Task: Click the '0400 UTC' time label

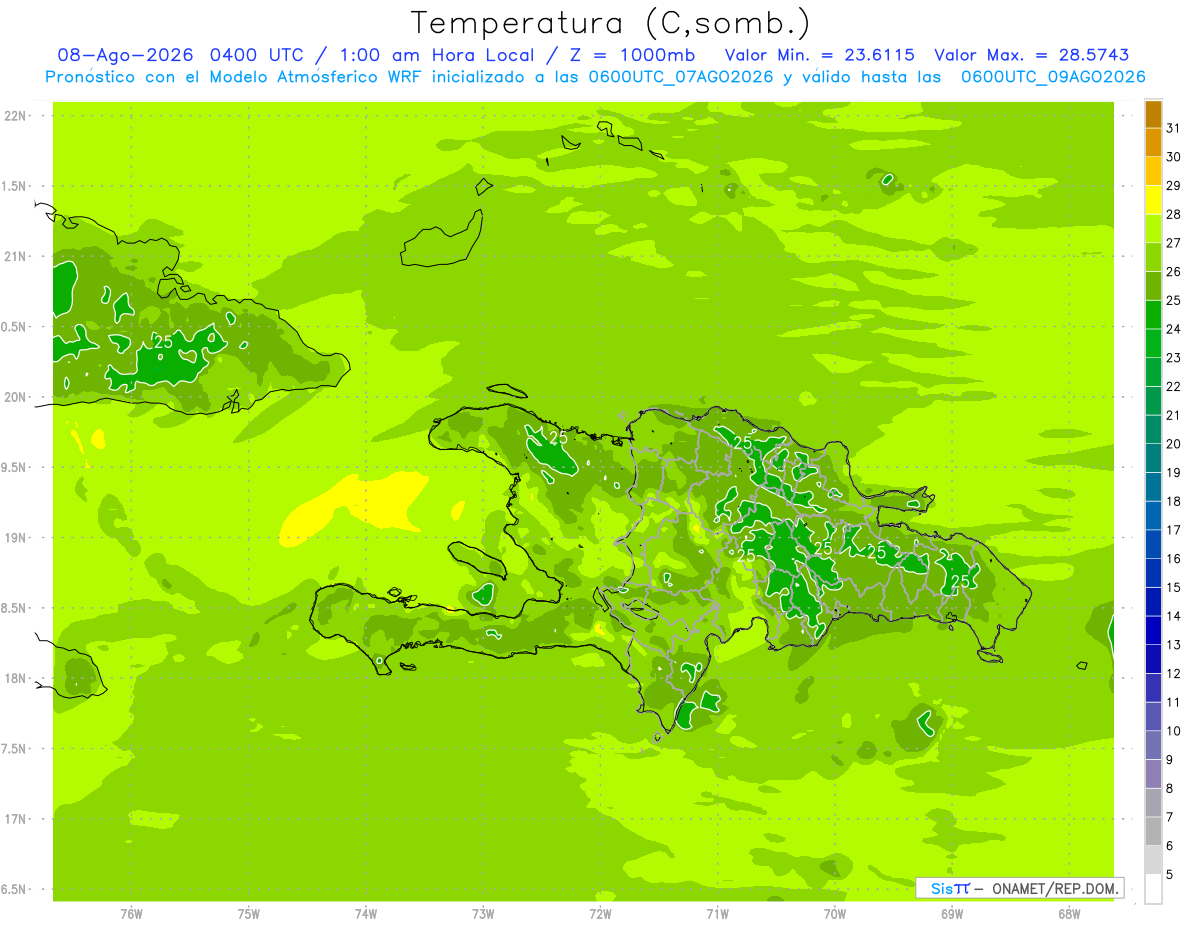Action: coord(259,55)
